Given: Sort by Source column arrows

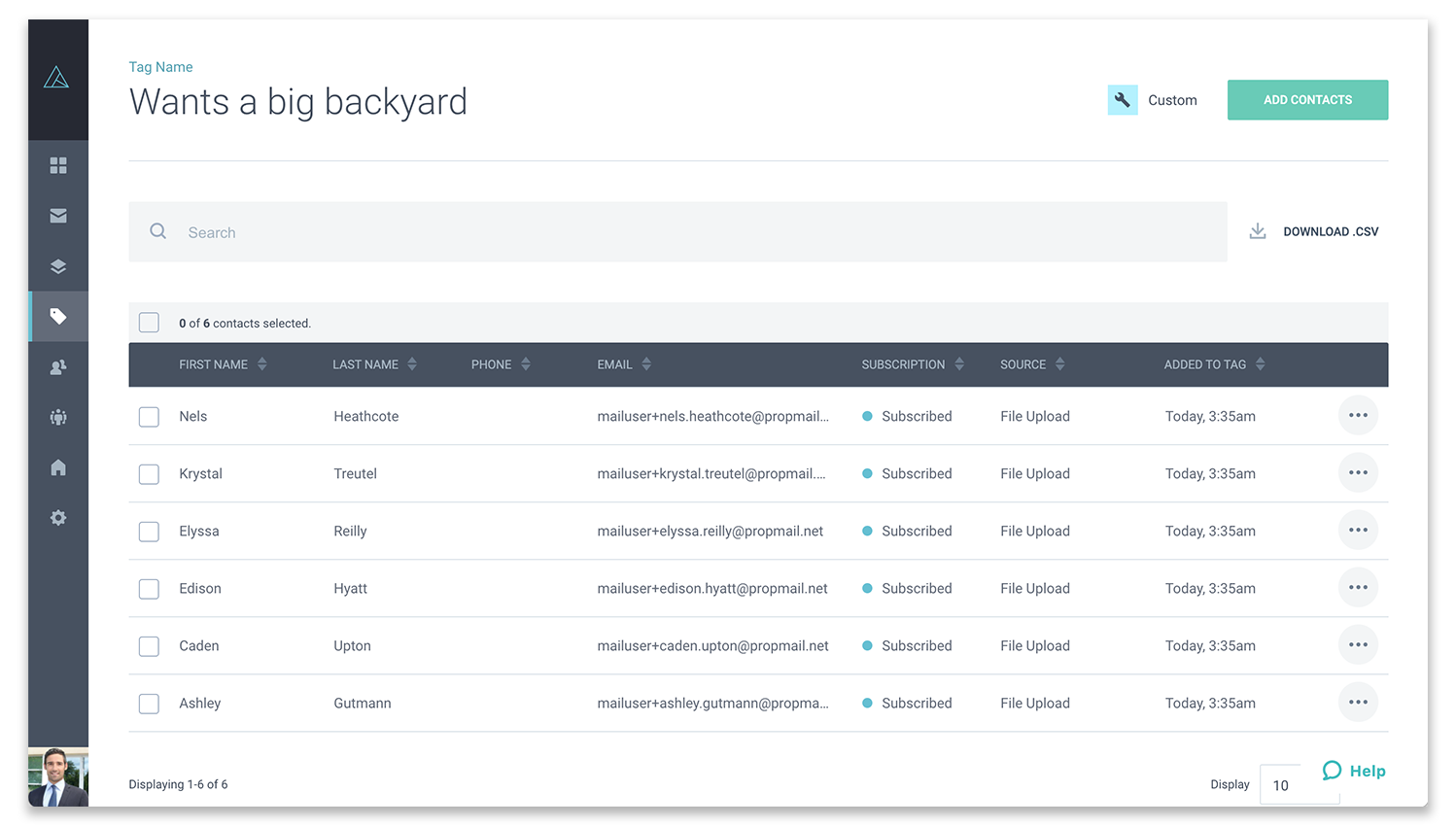Looking at the screenshot, I should 1060,364.
